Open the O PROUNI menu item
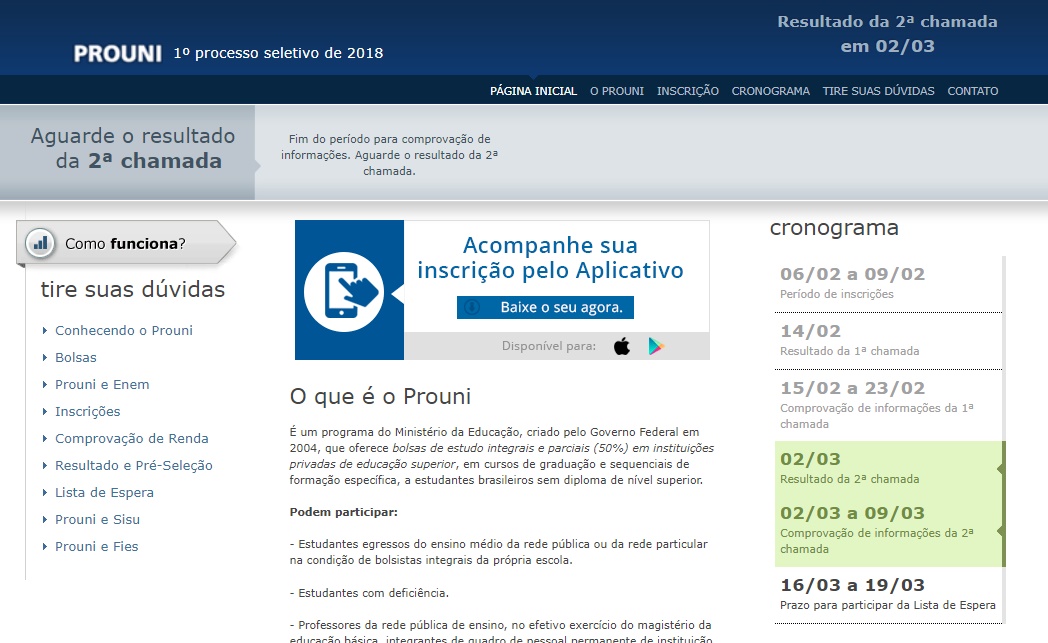Image resolution: width=1048 pixels, height=643 pixels. point(617,91)
